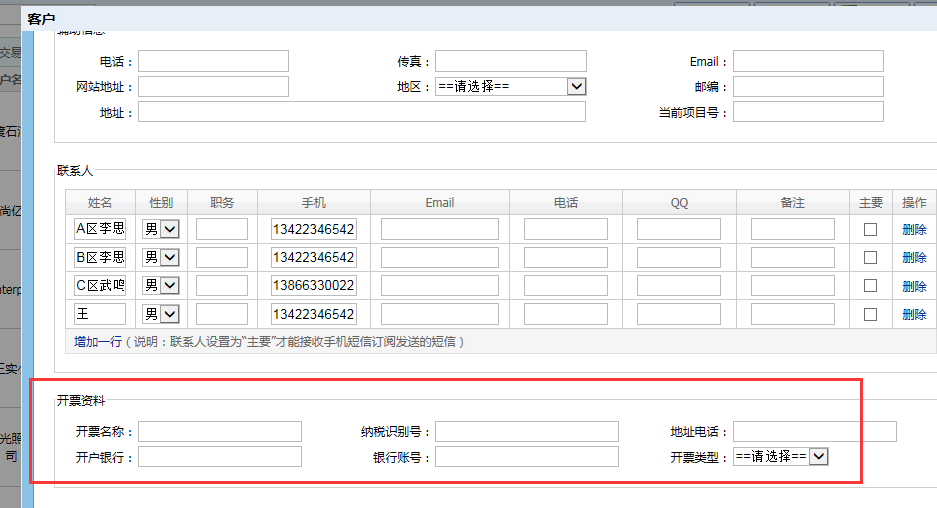Open the 地区 dropdown
This screenshot has width=937, height=508.
tap(510, 87)
